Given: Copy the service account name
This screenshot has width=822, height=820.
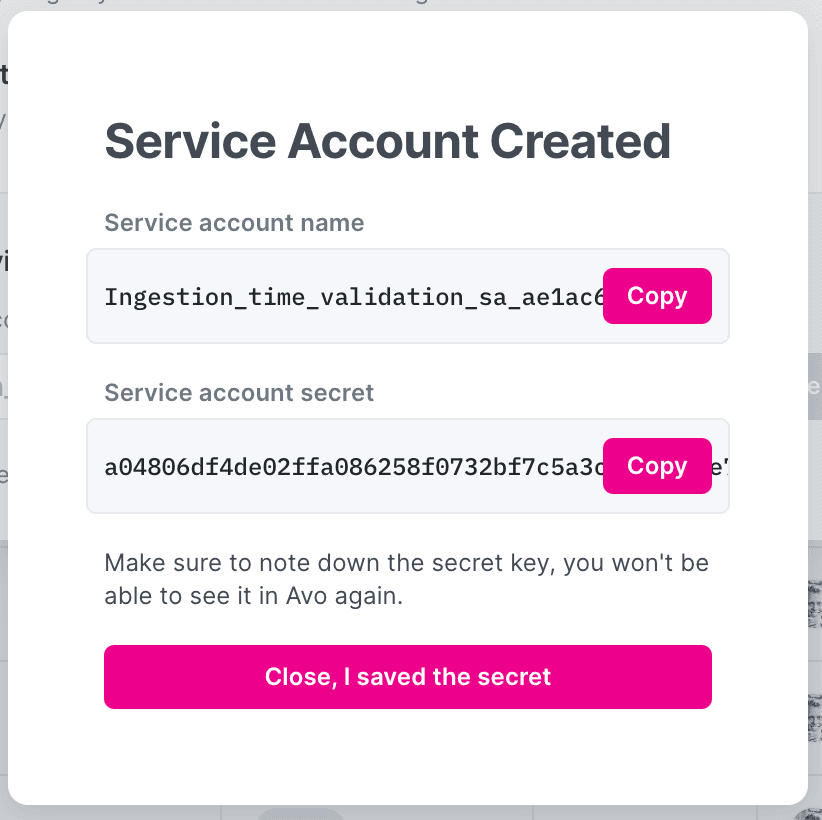Looking at the screenshot, I should pyautogui.click(x=657, y=296).
